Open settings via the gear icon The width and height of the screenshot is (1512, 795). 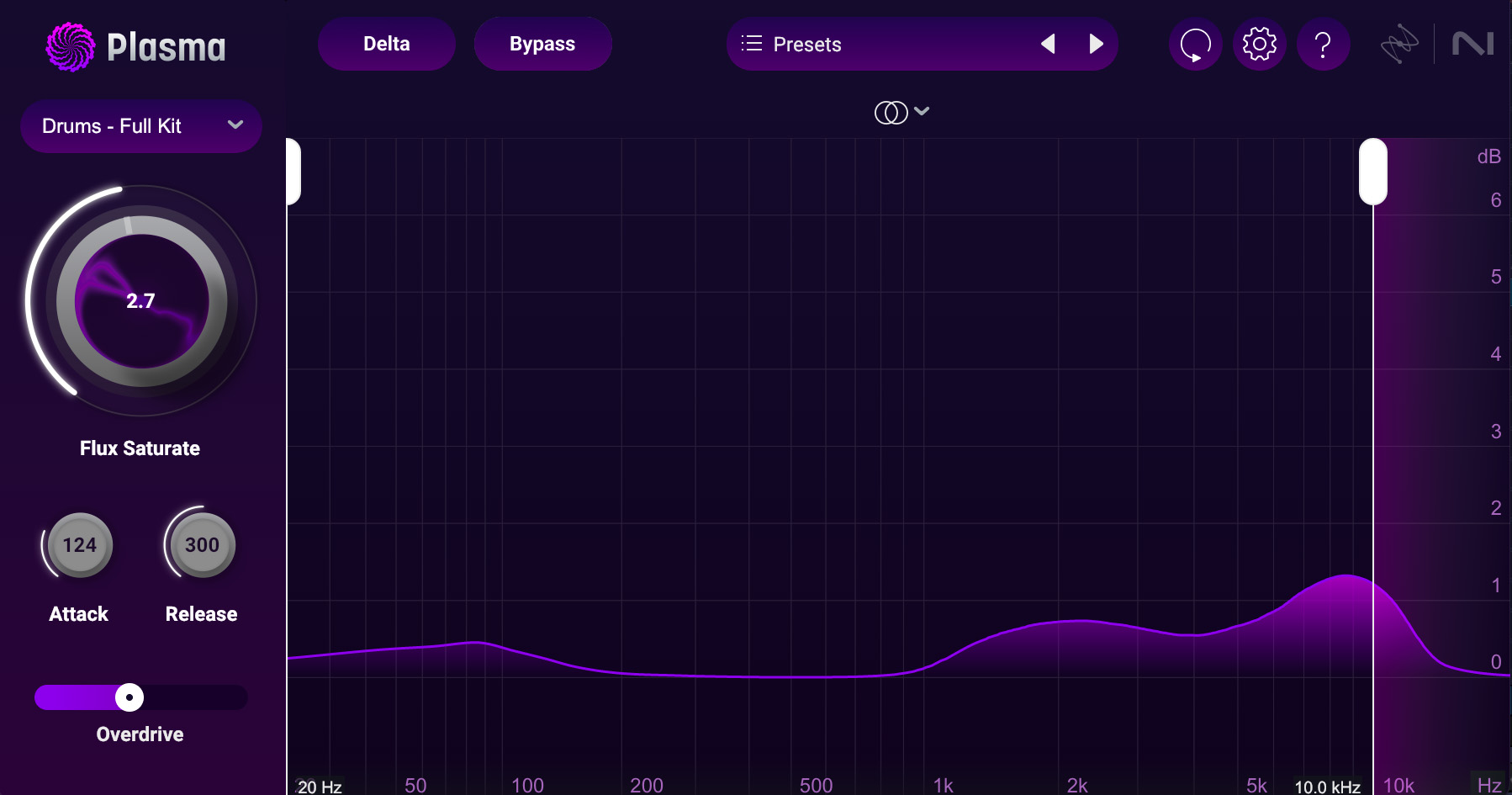tap(1259, 45)
